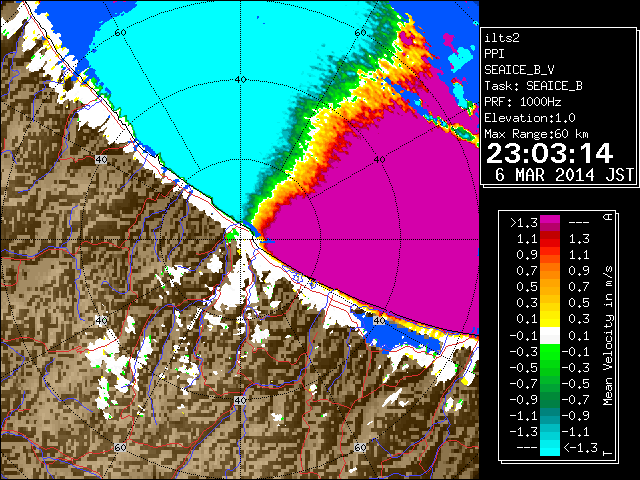Click the bright green band in the color bar
640x480 pixels.
[550, 352]
